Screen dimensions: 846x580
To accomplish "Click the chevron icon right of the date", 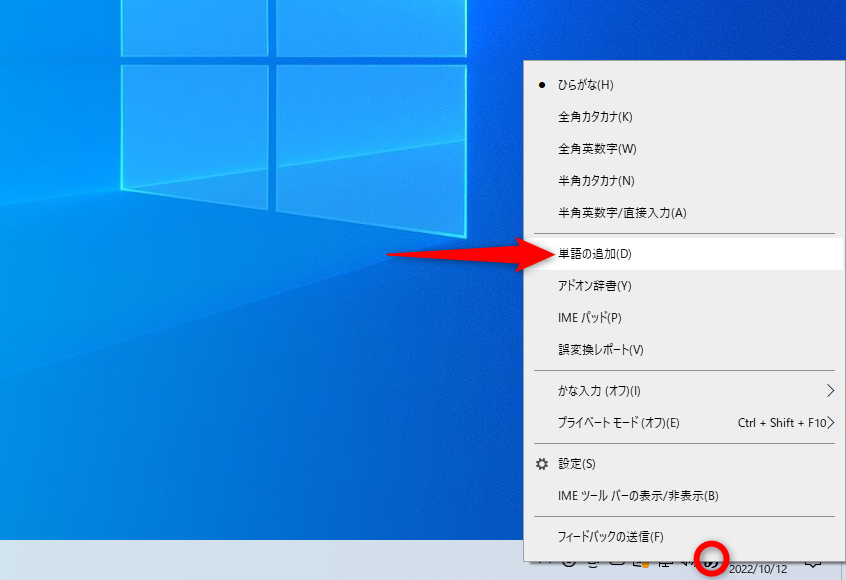I will tap(813, 566).
